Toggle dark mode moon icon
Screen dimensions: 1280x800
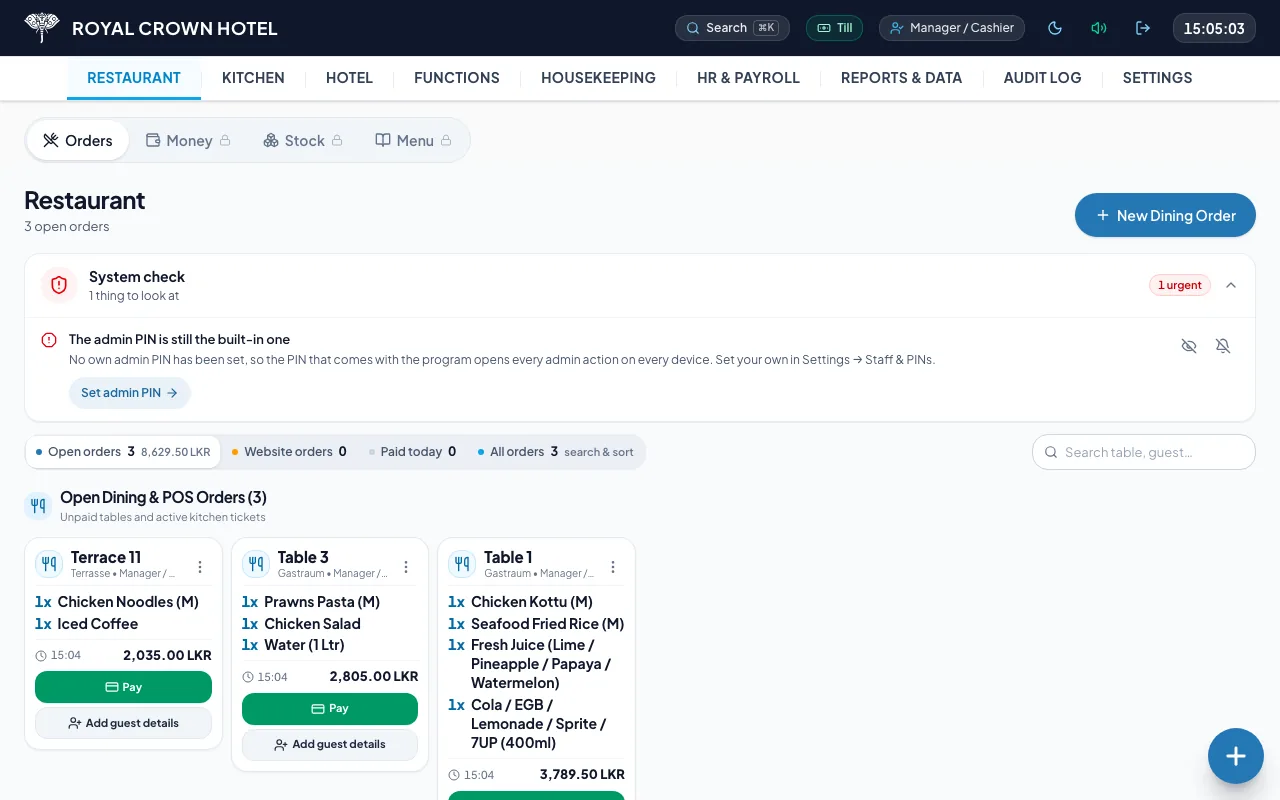[1055, 28]
